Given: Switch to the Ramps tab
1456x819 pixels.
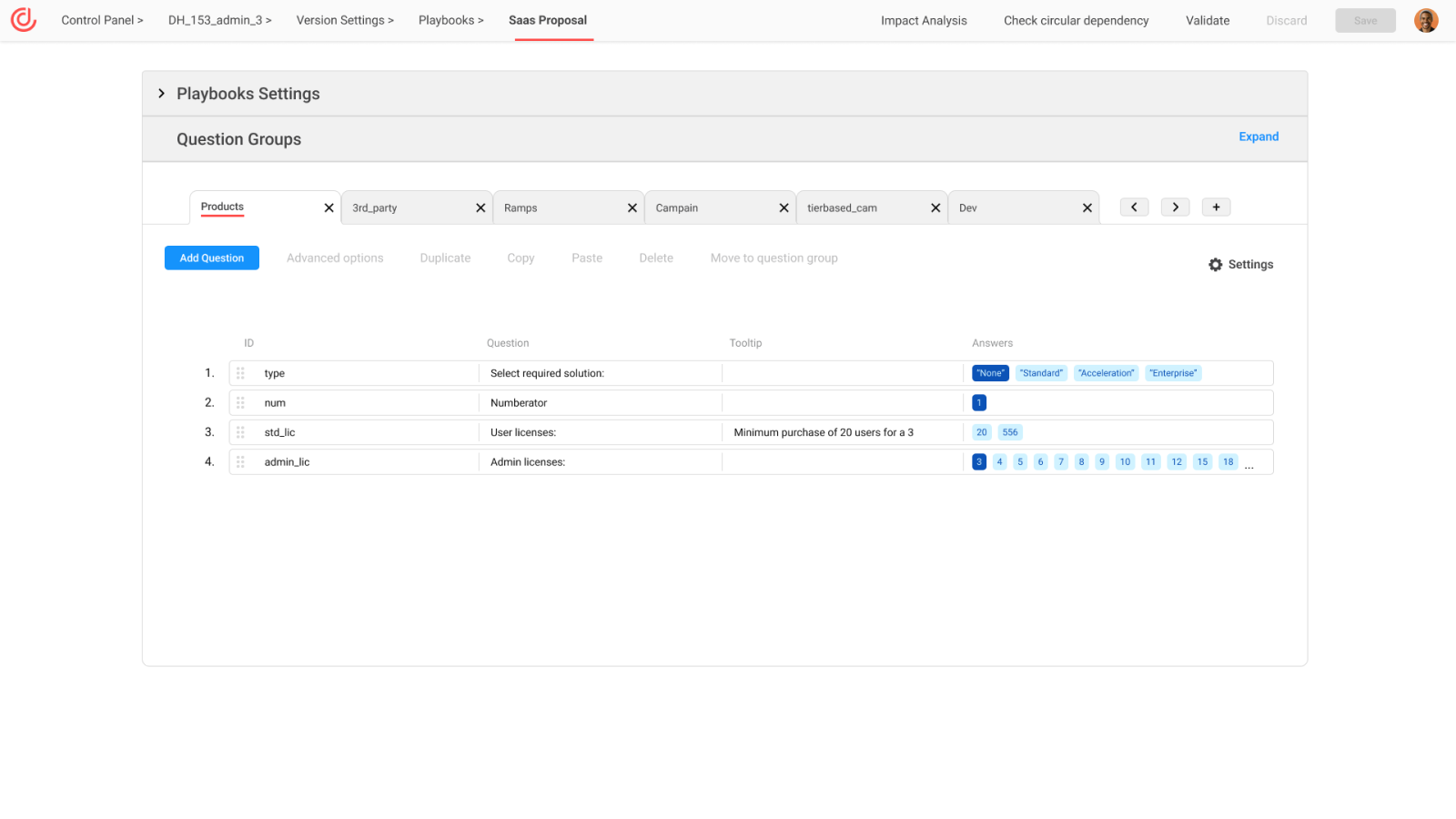Looking at the screenshot, I should tap(521, 207).
